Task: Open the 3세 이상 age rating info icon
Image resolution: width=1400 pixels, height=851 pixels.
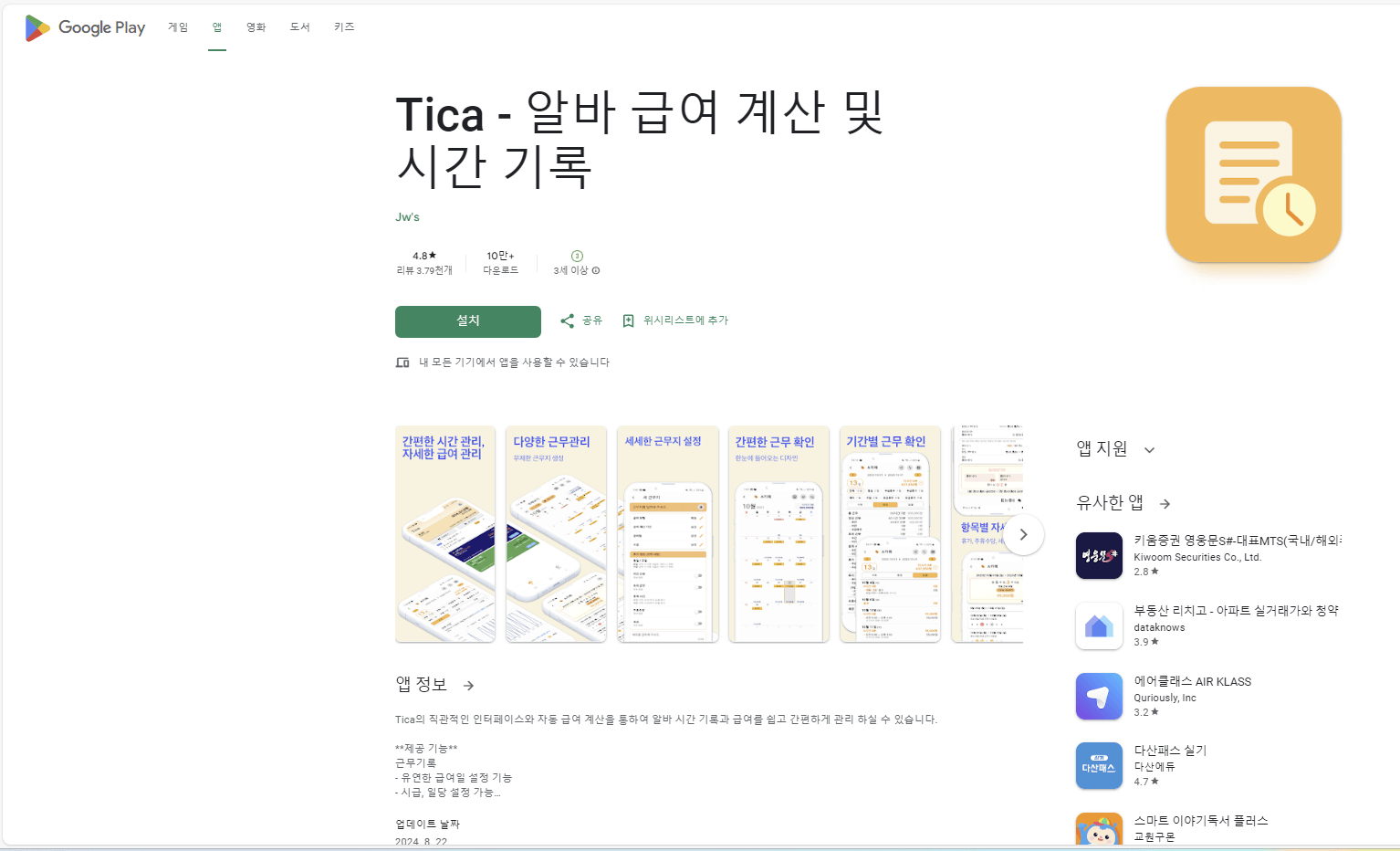Action: (595, 270)
